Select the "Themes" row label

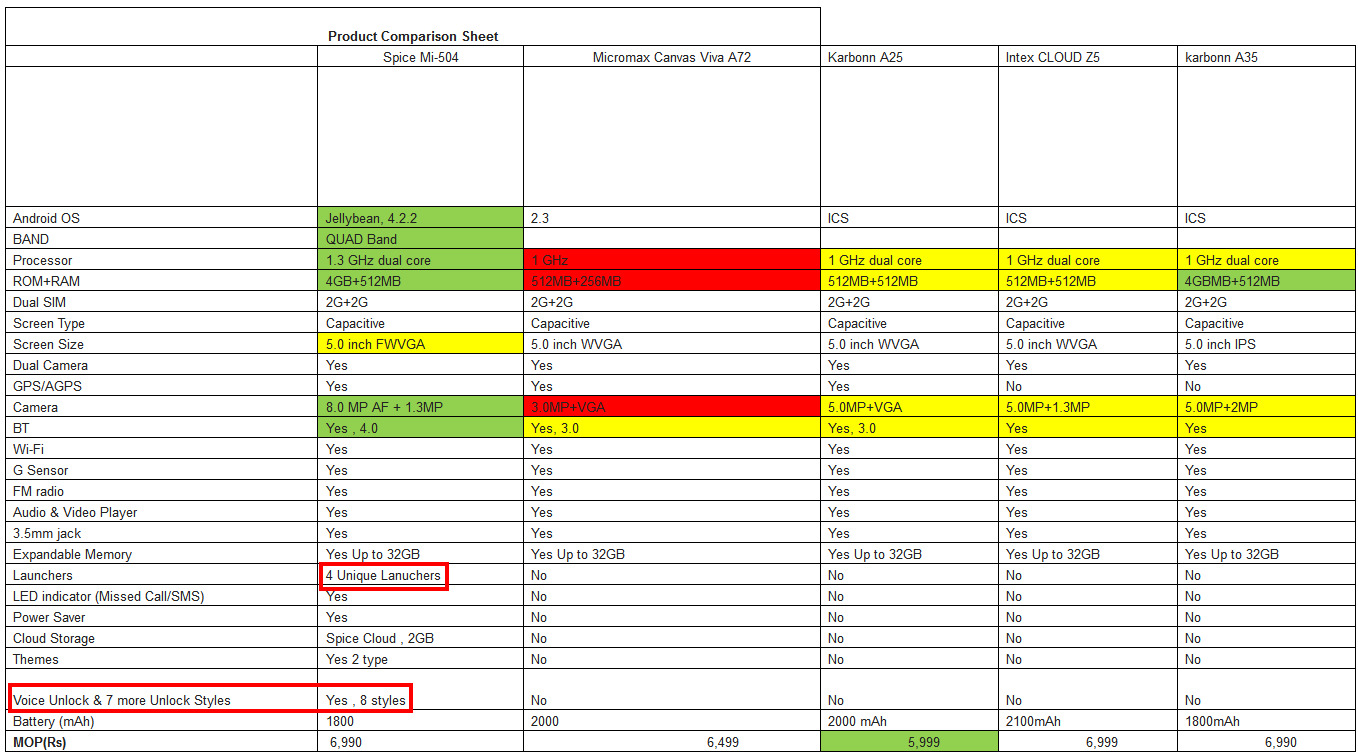point(36,659)
